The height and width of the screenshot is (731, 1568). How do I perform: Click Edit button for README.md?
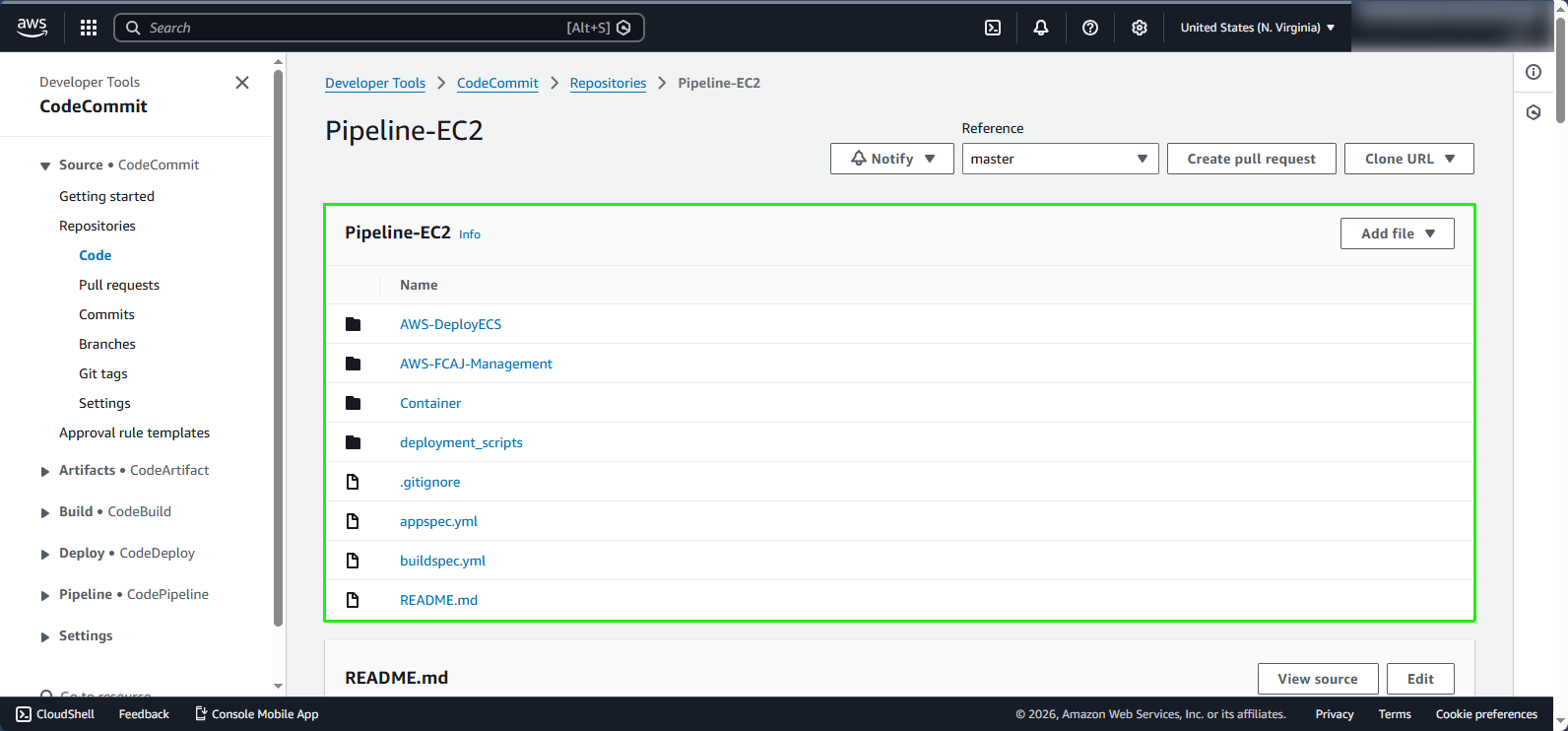tap(1420, 679)
